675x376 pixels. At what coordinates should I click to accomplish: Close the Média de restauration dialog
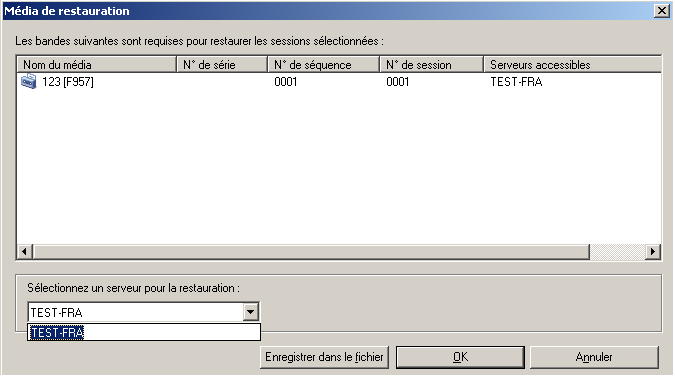662,10
